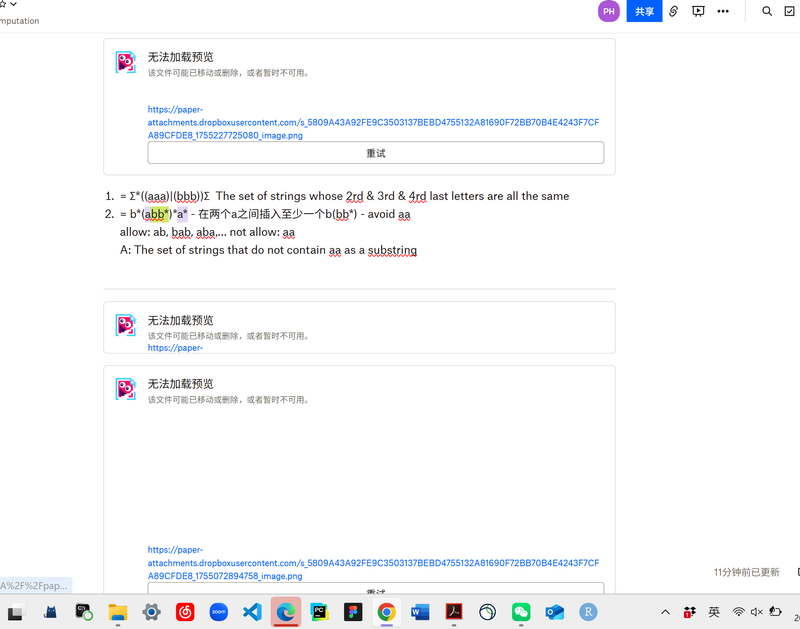The height and width of the screenshot is (629, 800).
Task: Toggle the 英 input method language indicator
Action: tap(714, 612)
